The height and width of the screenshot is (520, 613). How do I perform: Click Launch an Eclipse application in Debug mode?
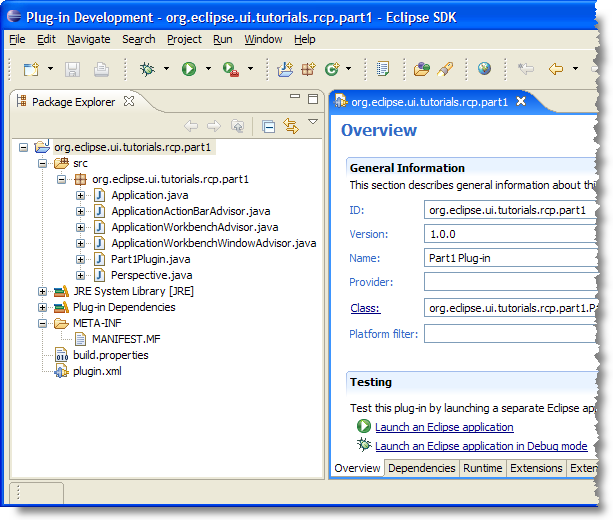pyautogui.click(x=480, y=446)
